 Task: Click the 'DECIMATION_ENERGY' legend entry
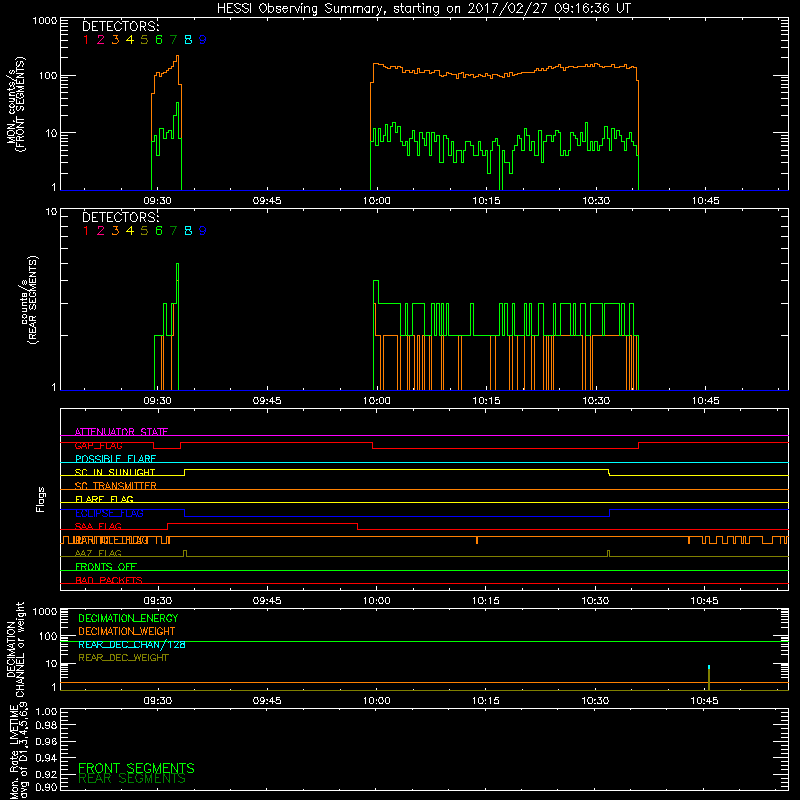[x=128, y=618]
